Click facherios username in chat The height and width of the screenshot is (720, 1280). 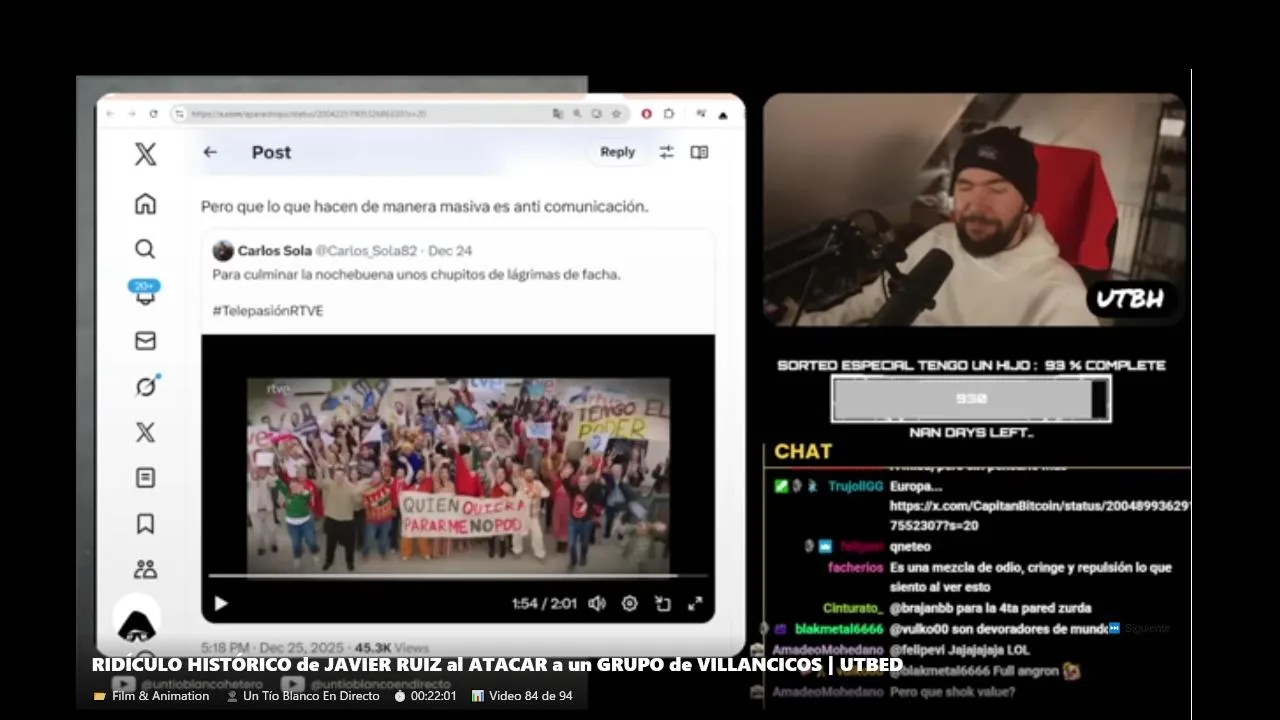coord(855,567)
